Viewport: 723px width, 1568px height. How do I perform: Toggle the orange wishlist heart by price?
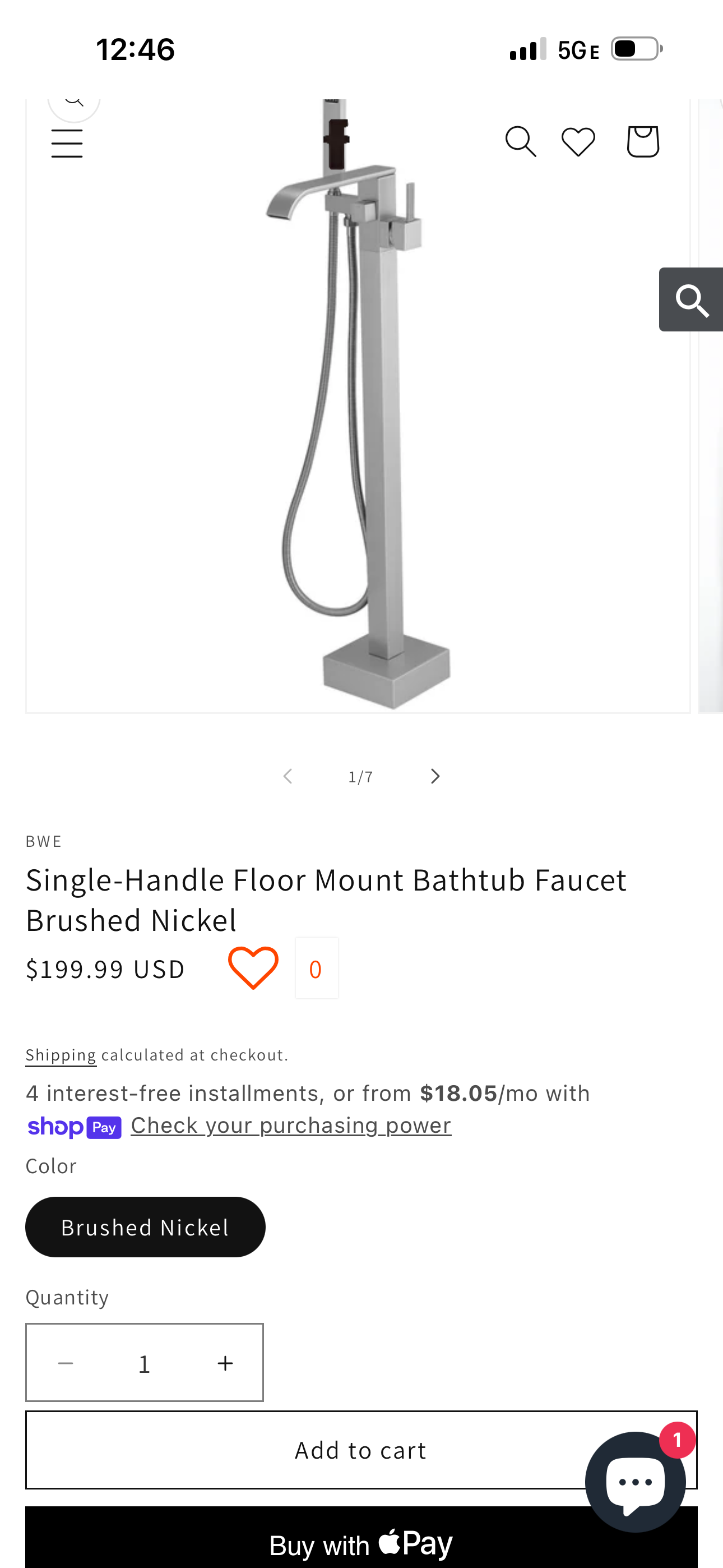point(253,968)
